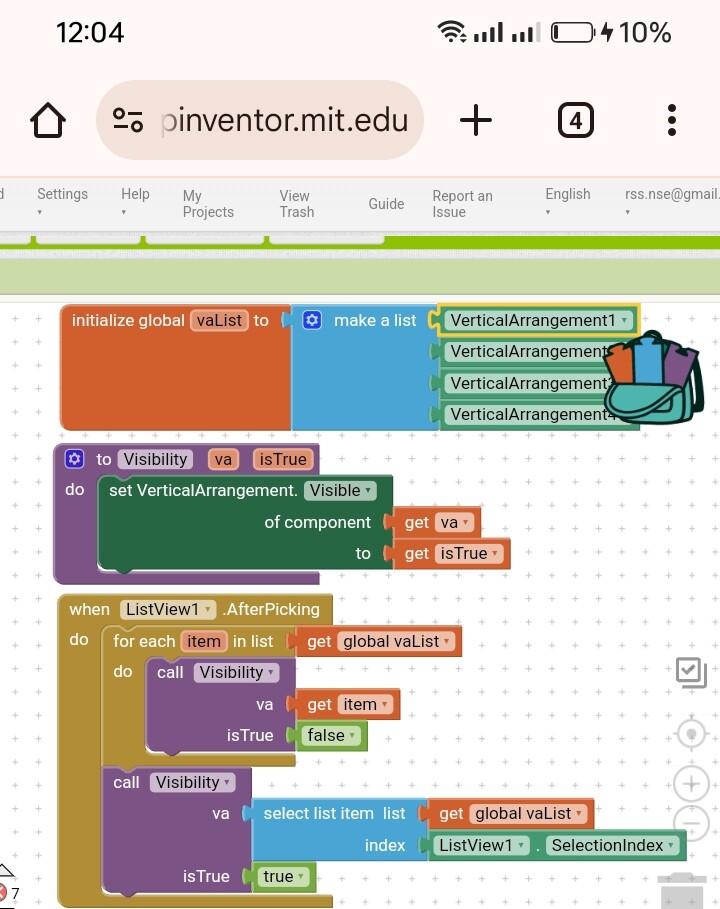Open the backpack icon
Viewport: 720px width, 909px height.
(x=653, y=377)
